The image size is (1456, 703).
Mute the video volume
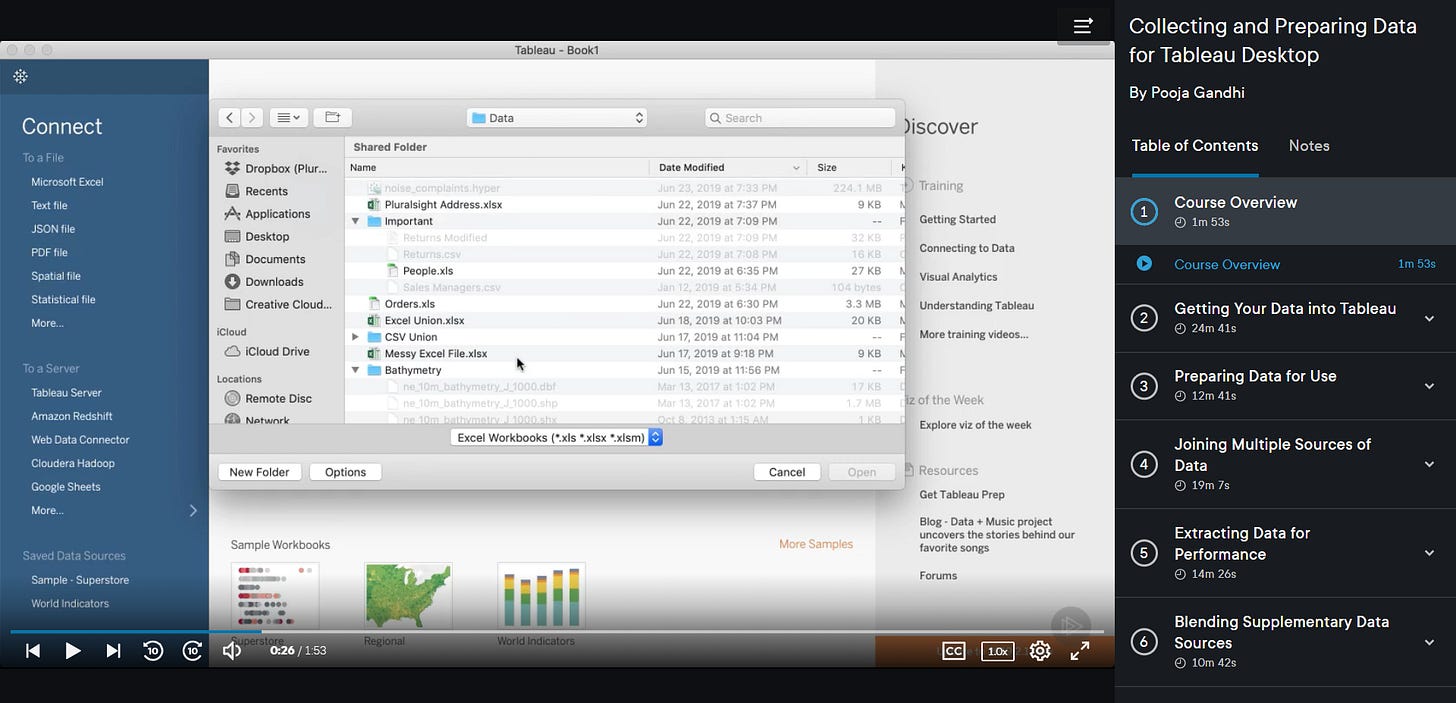tap(232, 651)
